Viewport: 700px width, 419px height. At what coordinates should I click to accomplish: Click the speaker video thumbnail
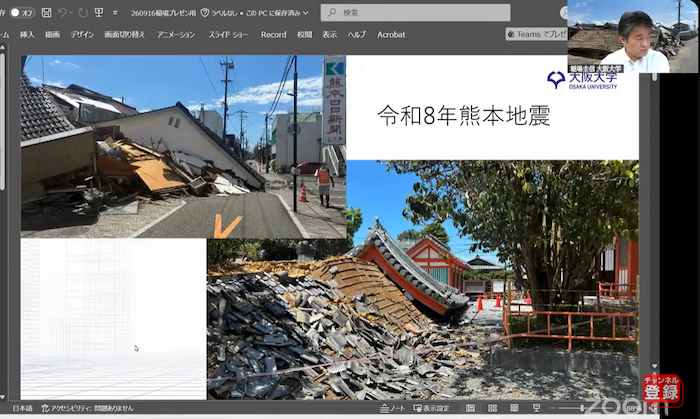[632, 36]
